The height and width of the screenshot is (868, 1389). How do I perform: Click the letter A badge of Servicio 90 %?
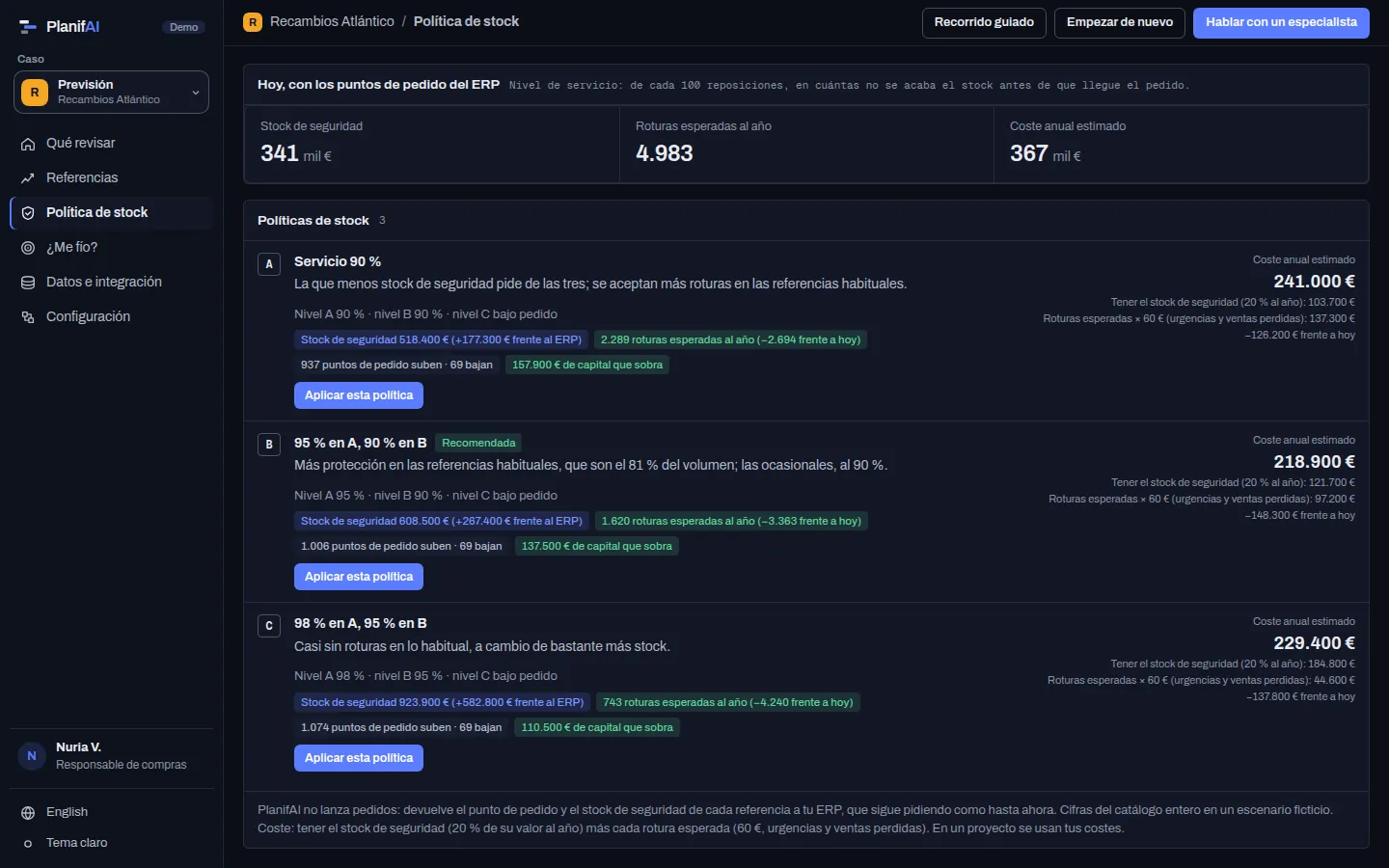click(x=269, y=264)
